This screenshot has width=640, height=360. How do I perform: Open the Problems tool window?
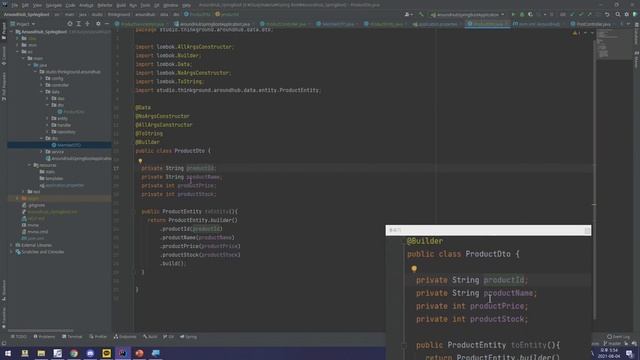pos(44,337)
